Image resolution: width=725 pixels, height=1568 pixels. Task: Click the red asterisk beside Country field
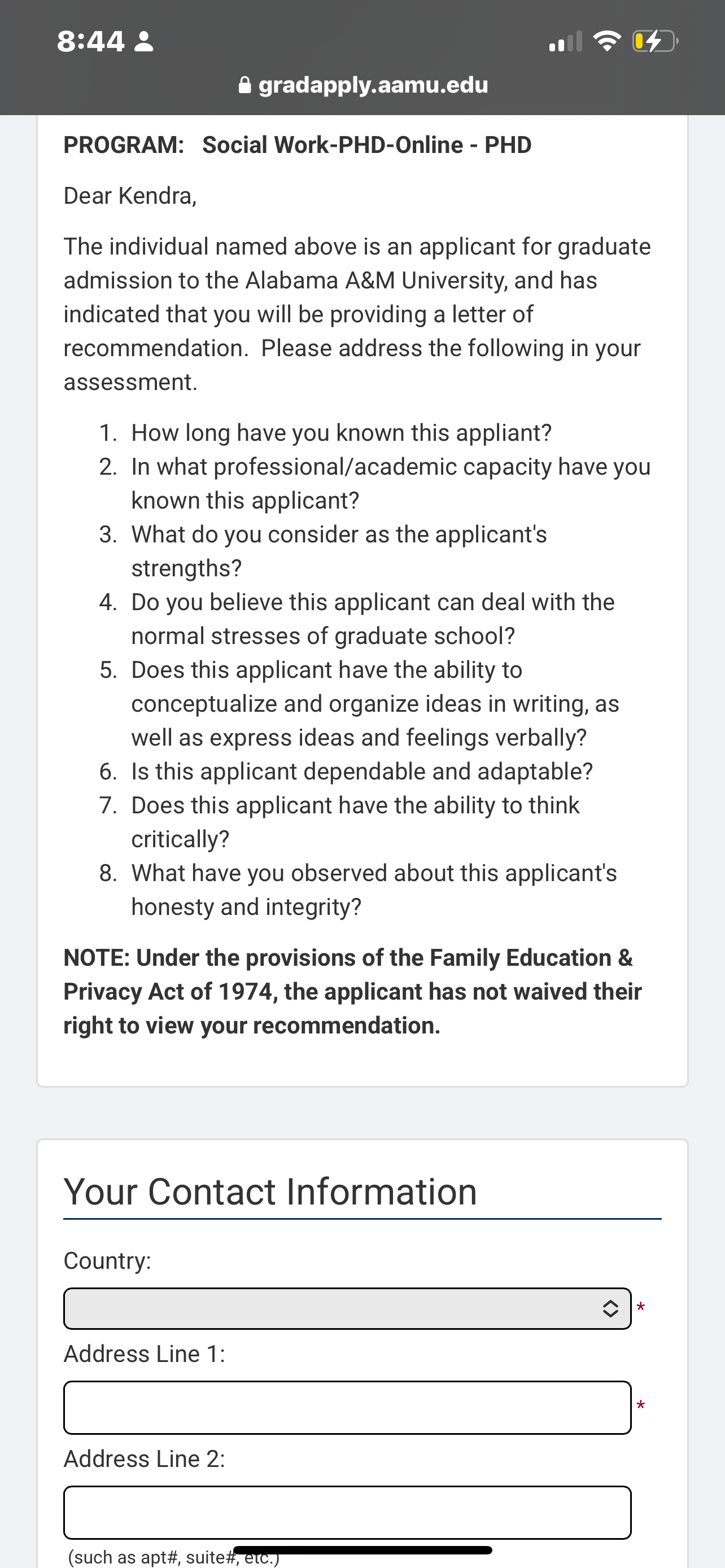[x=640, y=1307]
